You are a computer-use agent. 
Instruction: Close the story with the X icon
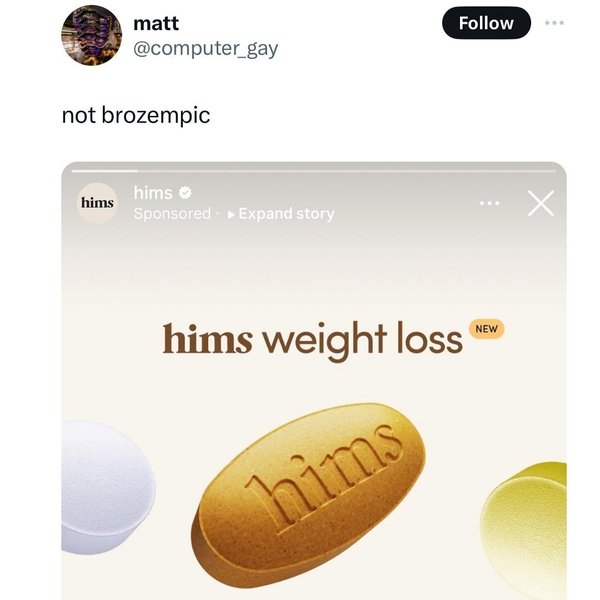pos(541,203)
